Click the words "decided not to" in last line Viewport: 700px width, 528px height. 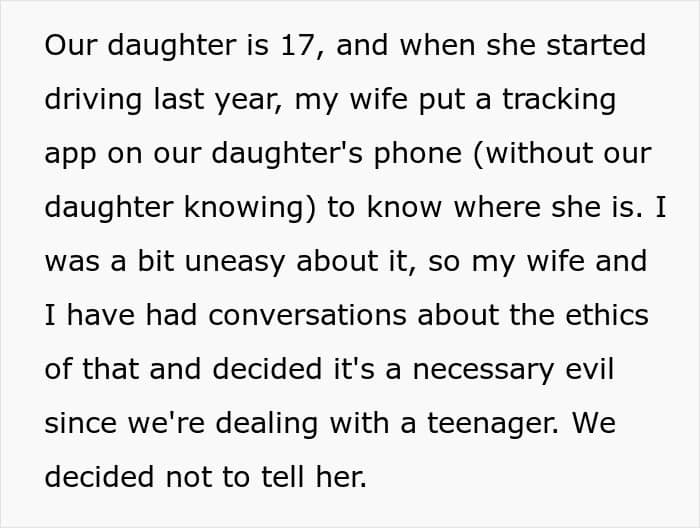[x=147, y=477]
